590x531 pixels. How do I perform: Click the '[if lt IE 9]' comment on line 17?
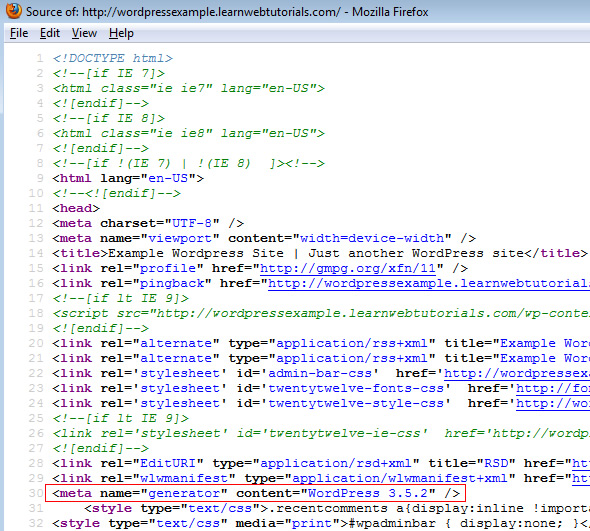point(120,298)
